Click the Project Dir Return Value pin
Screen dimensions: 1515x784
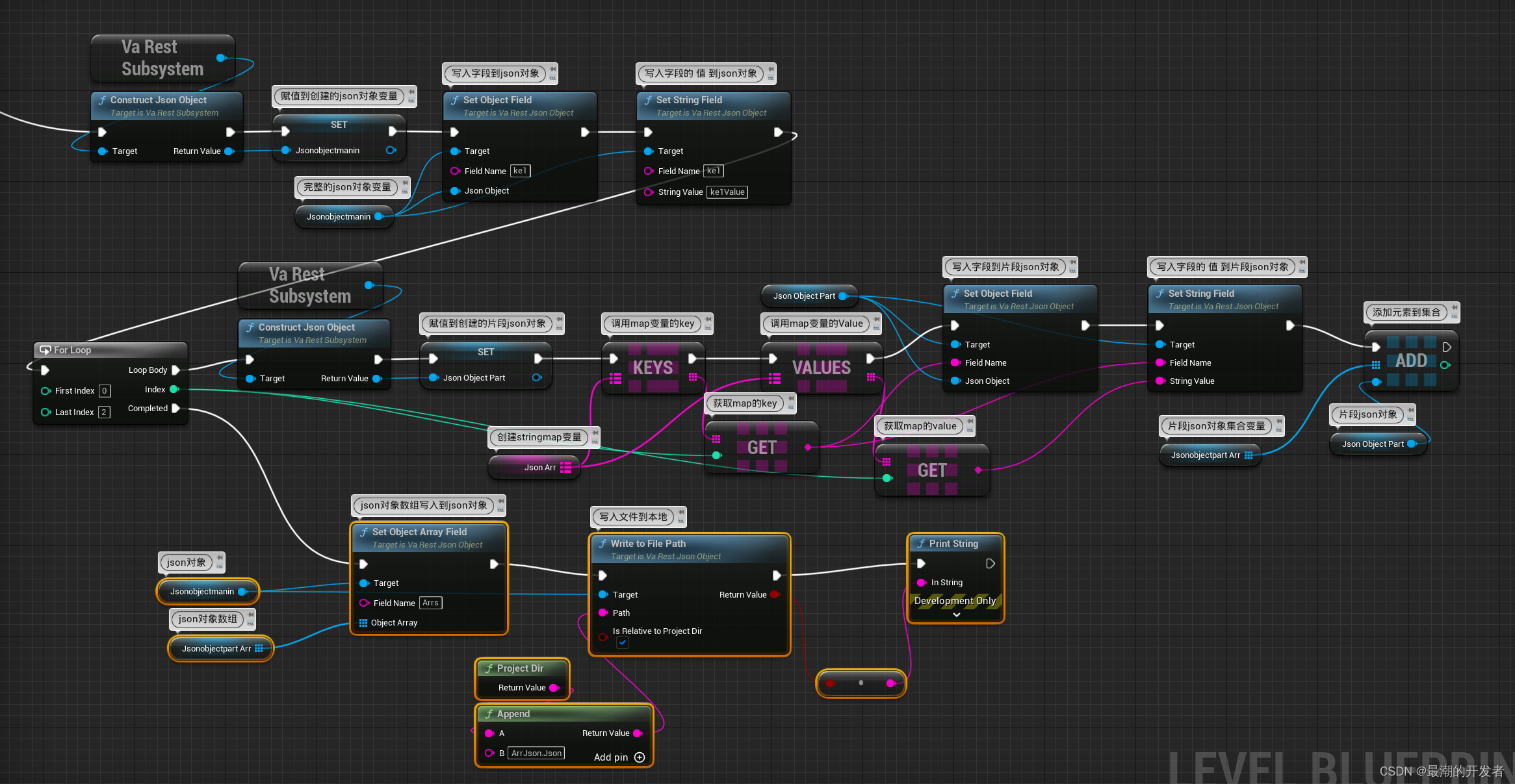pyautogui.click(x=554, y=687)
